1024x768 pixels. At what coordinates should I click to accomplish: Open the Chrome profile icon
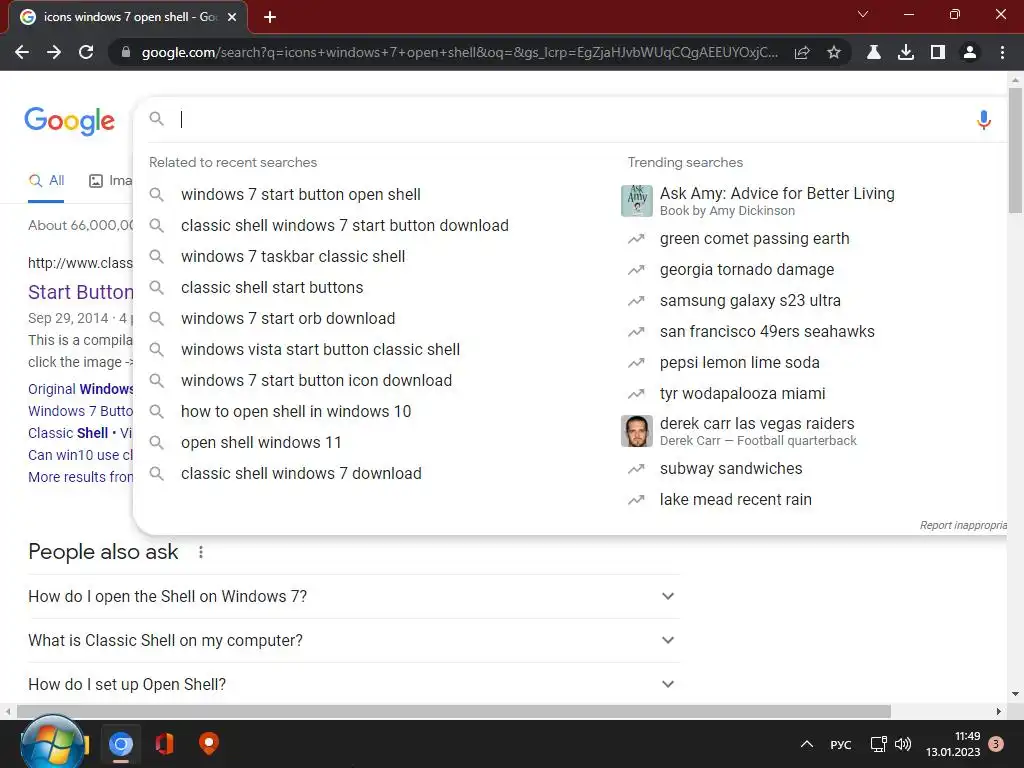[970, 52]
